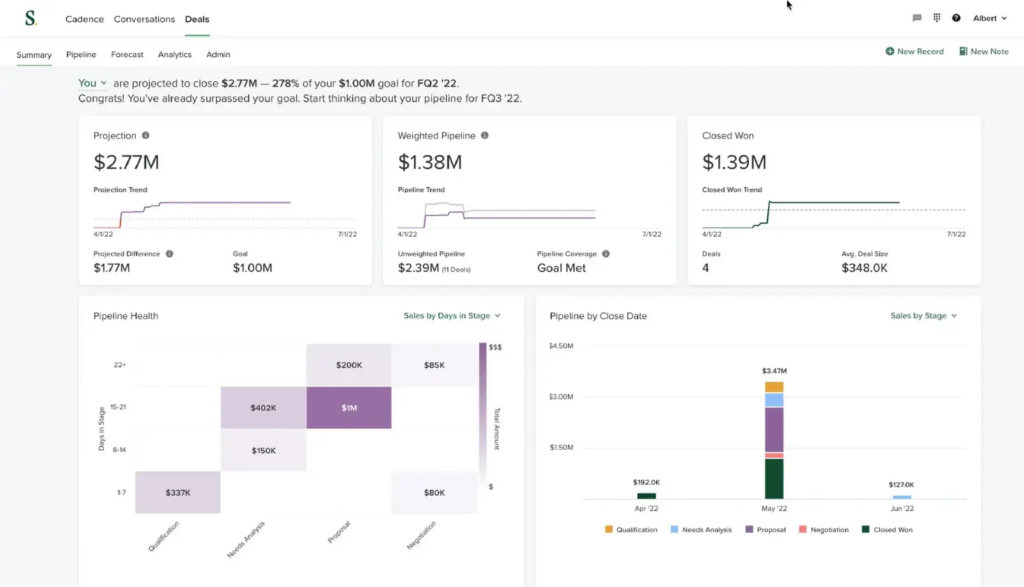Go to the Conversations menu

(x=144, y=19)
